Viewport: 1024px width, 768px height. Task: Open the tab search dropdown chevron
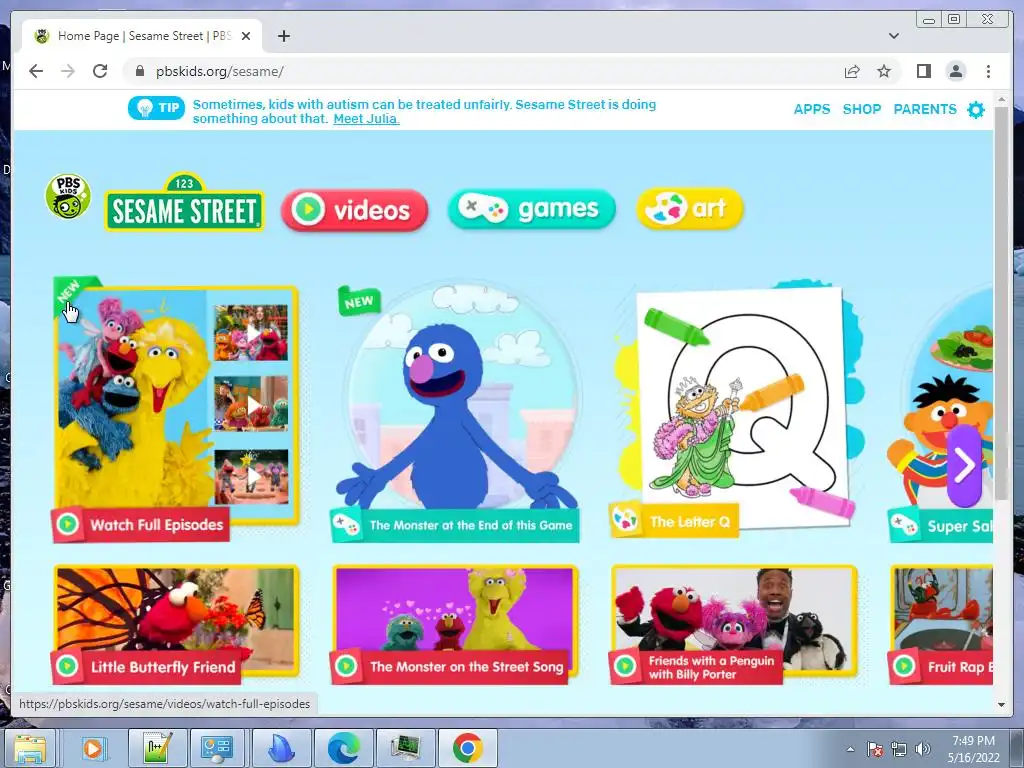(x=894, y=36)
